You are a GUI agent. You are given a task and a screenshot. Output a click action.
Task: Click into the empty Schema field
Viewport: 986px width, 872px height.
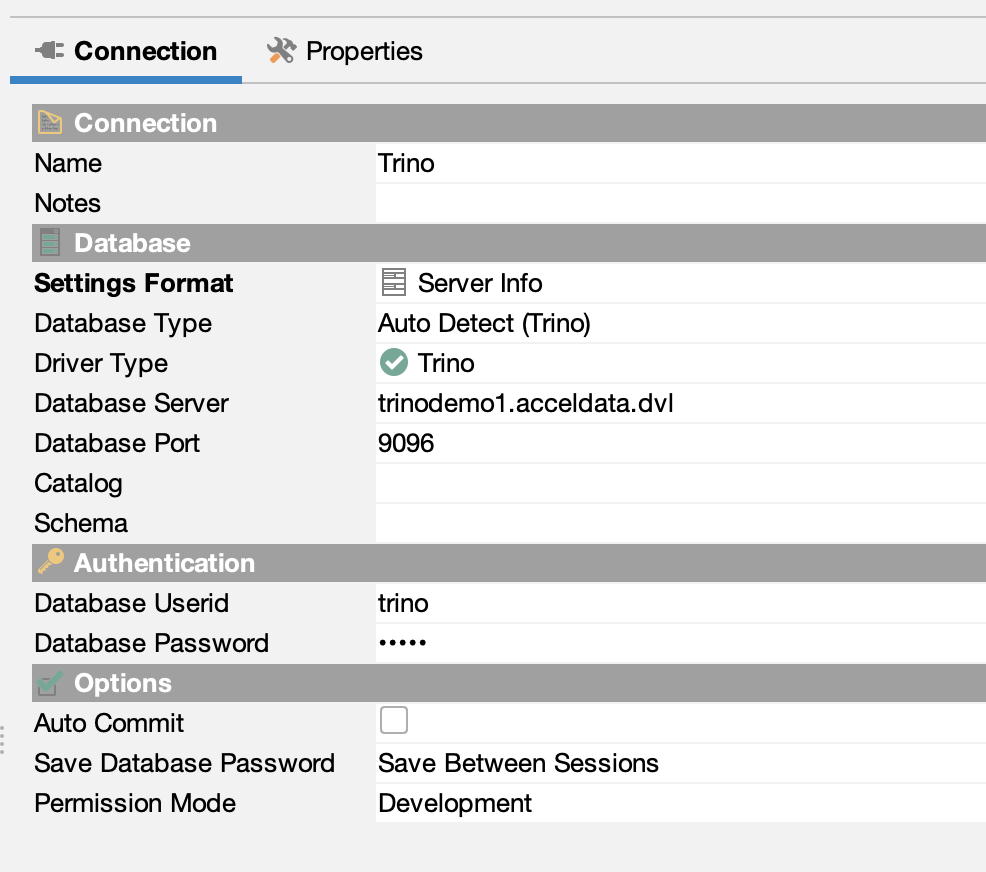coord(681,523)
